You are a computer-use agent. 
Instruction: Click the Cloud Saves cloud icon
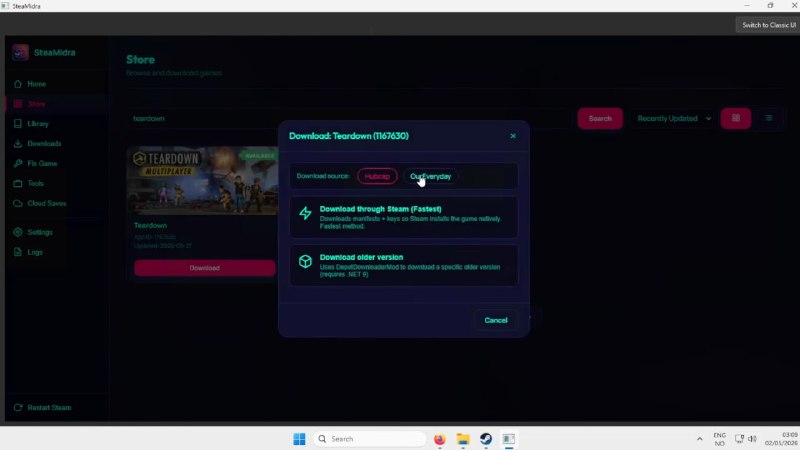pyautogui.click(x=18, y=203)
